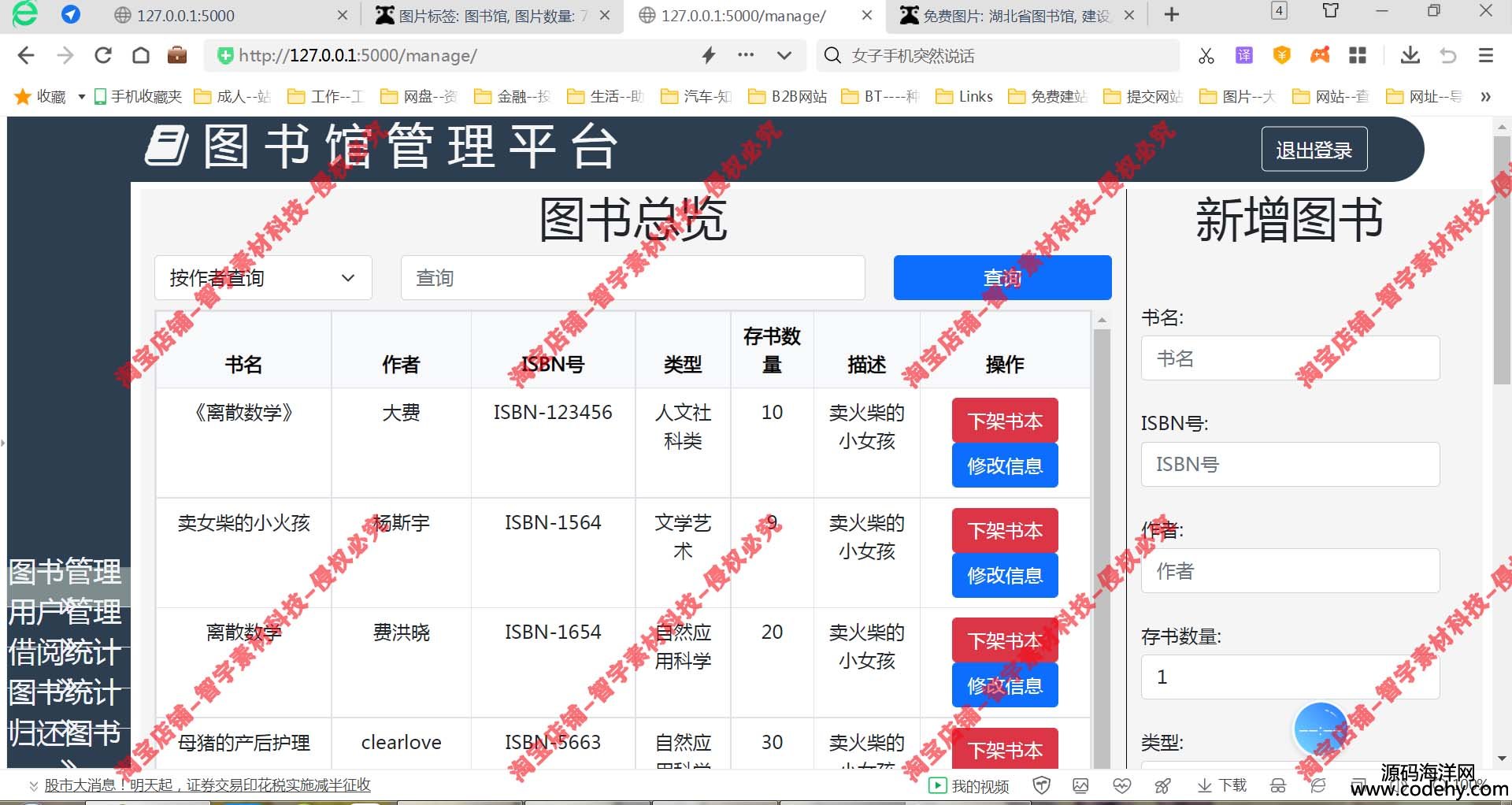Click 下架书本 for ISBN-1654 row
This screenshot has width=1512, height=805.
pos(1005,640)
